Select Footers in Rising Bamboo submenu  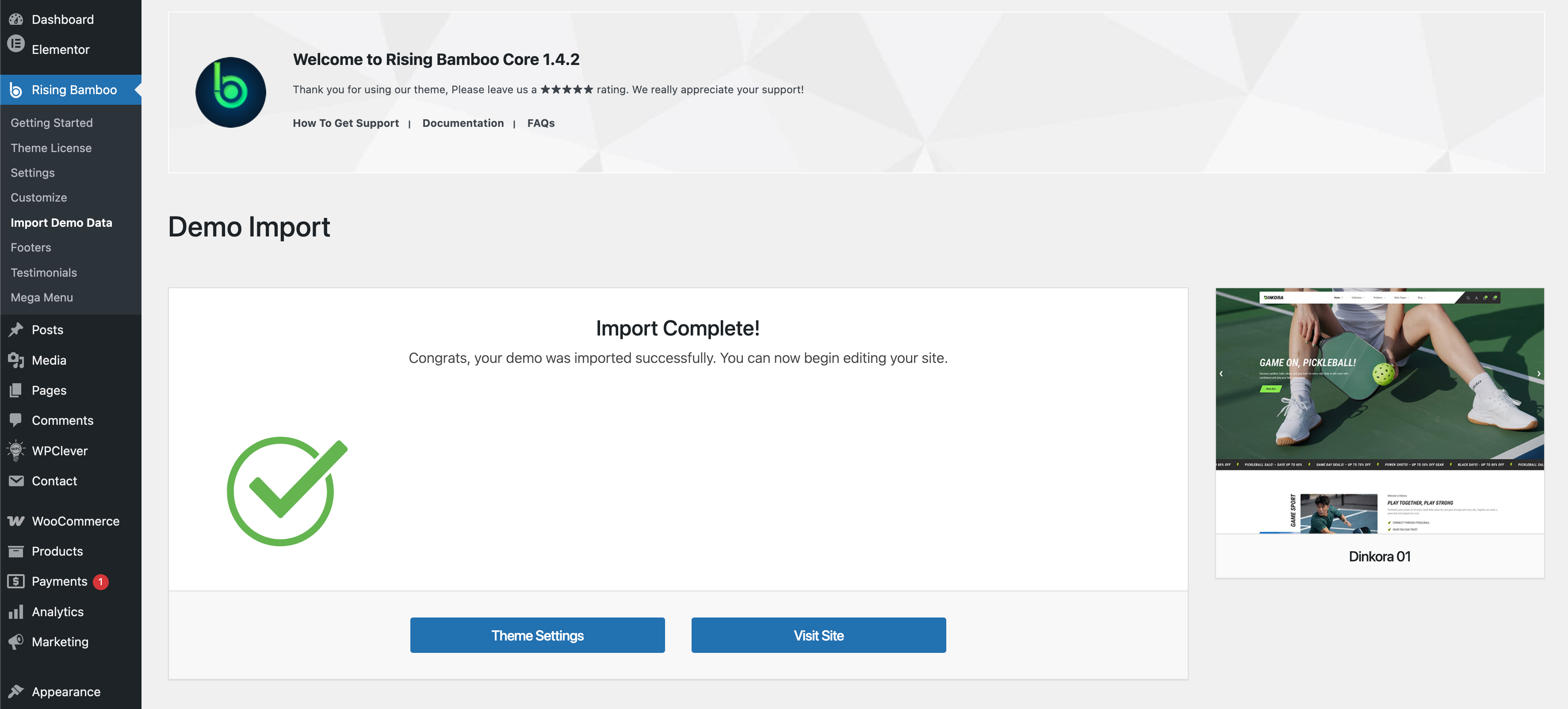[31, 248]
